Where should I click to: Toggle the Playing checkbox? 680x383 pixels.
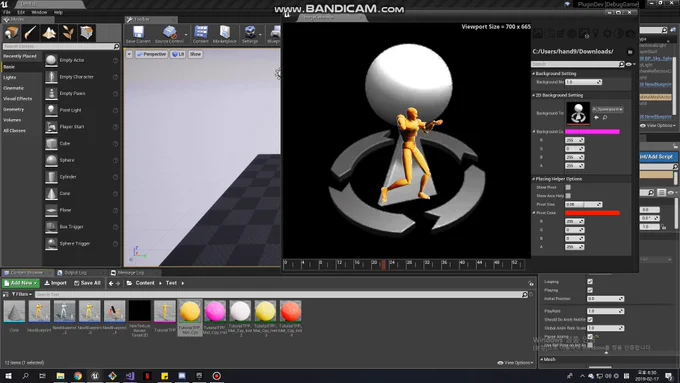590,290
